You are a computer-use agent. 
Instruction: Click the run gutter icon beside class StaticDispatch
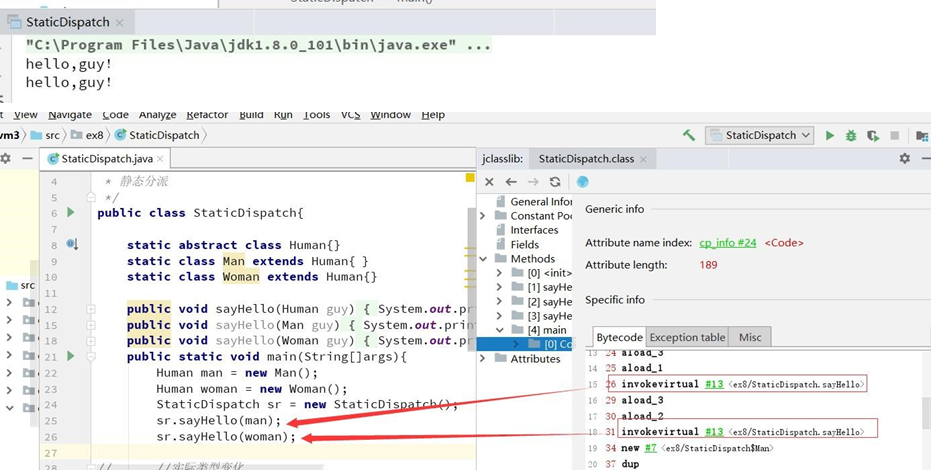(71, 212)
